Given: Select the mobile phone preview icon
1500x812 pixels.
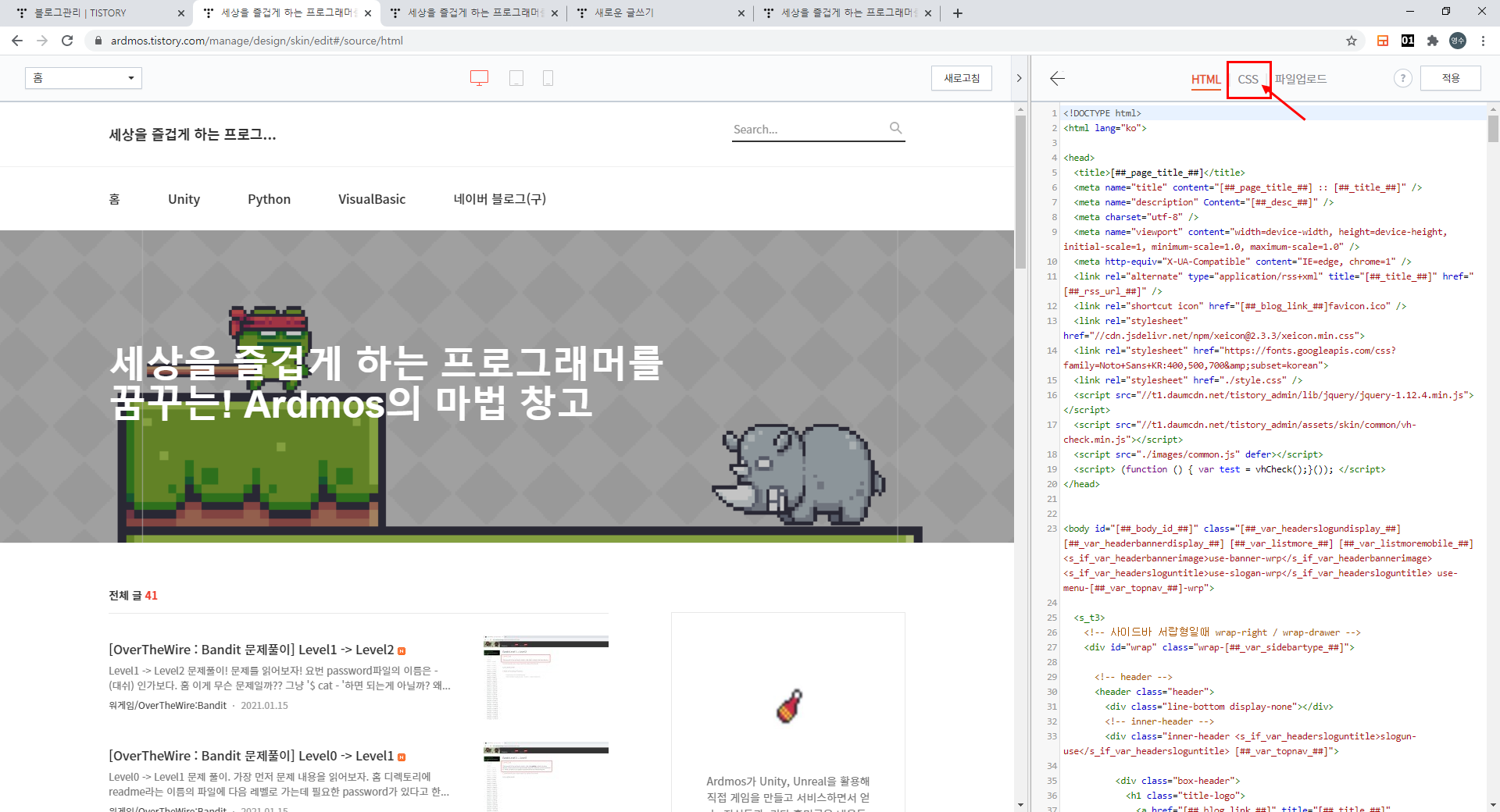Looking at the screenshot, I should (x=548, y=78).
